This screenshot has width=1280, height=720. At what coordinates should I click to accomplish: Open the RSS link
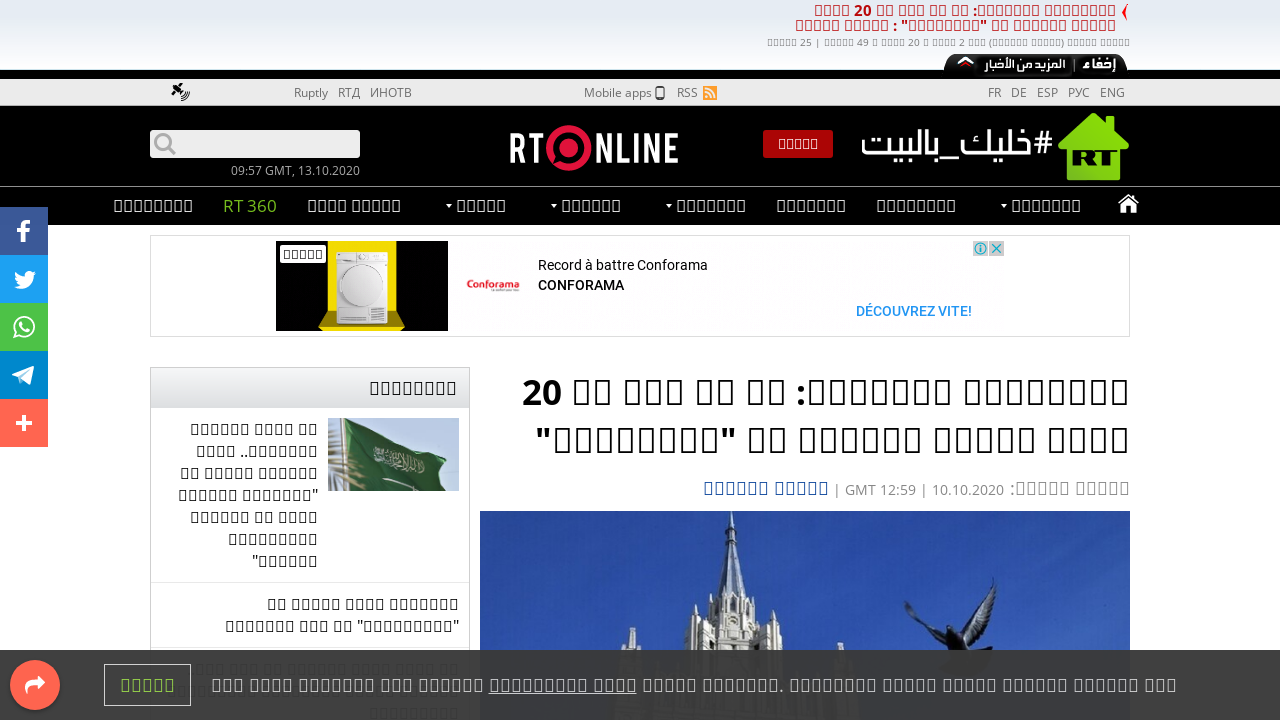(687, 93)
